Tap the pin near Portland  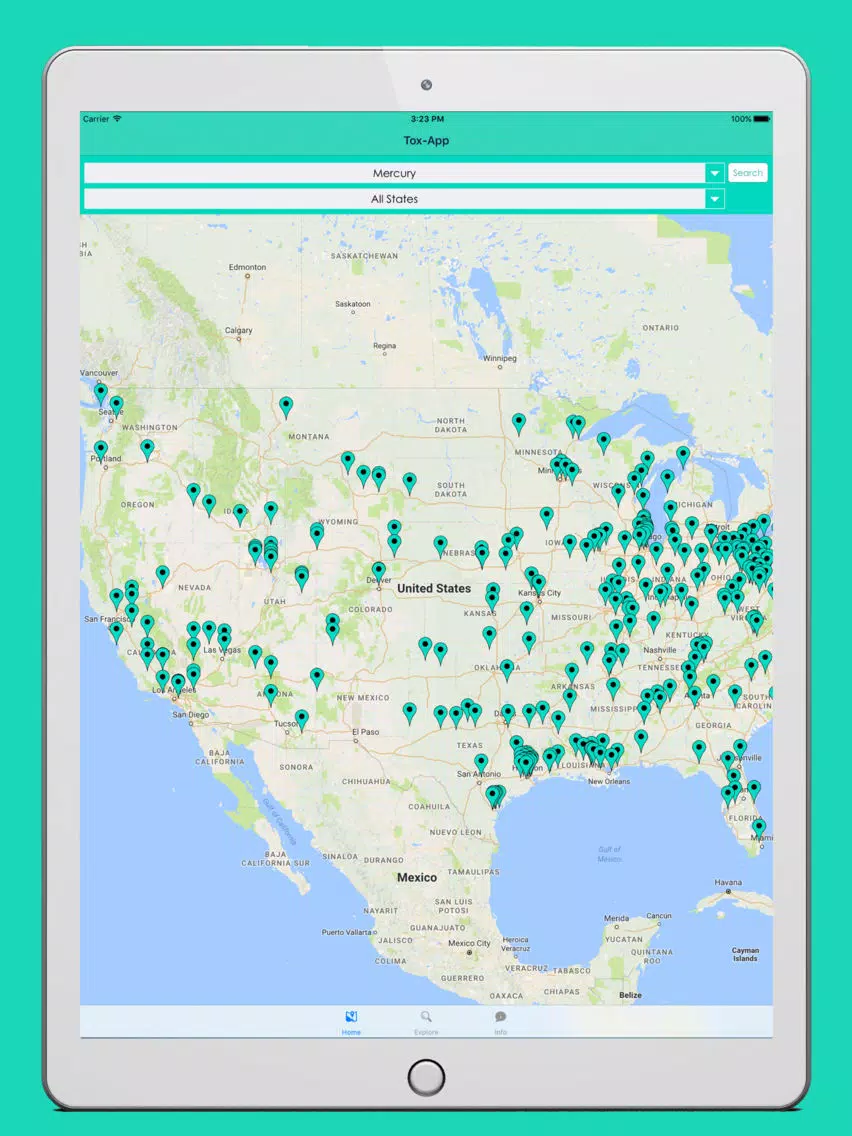[101, 451]
